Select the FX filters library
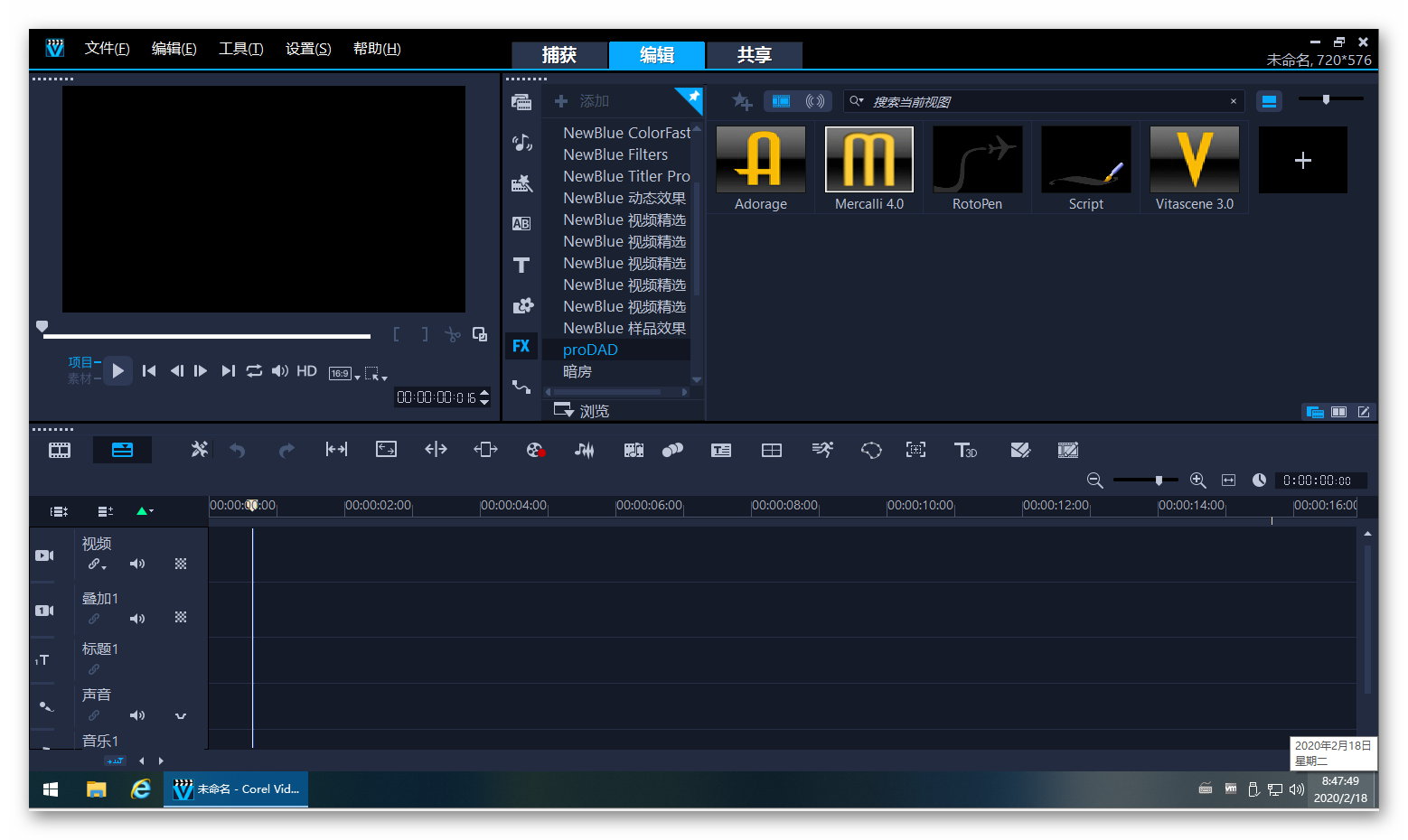The height and width of the screenshot is (840, 1408). click(x=521, y=346)
